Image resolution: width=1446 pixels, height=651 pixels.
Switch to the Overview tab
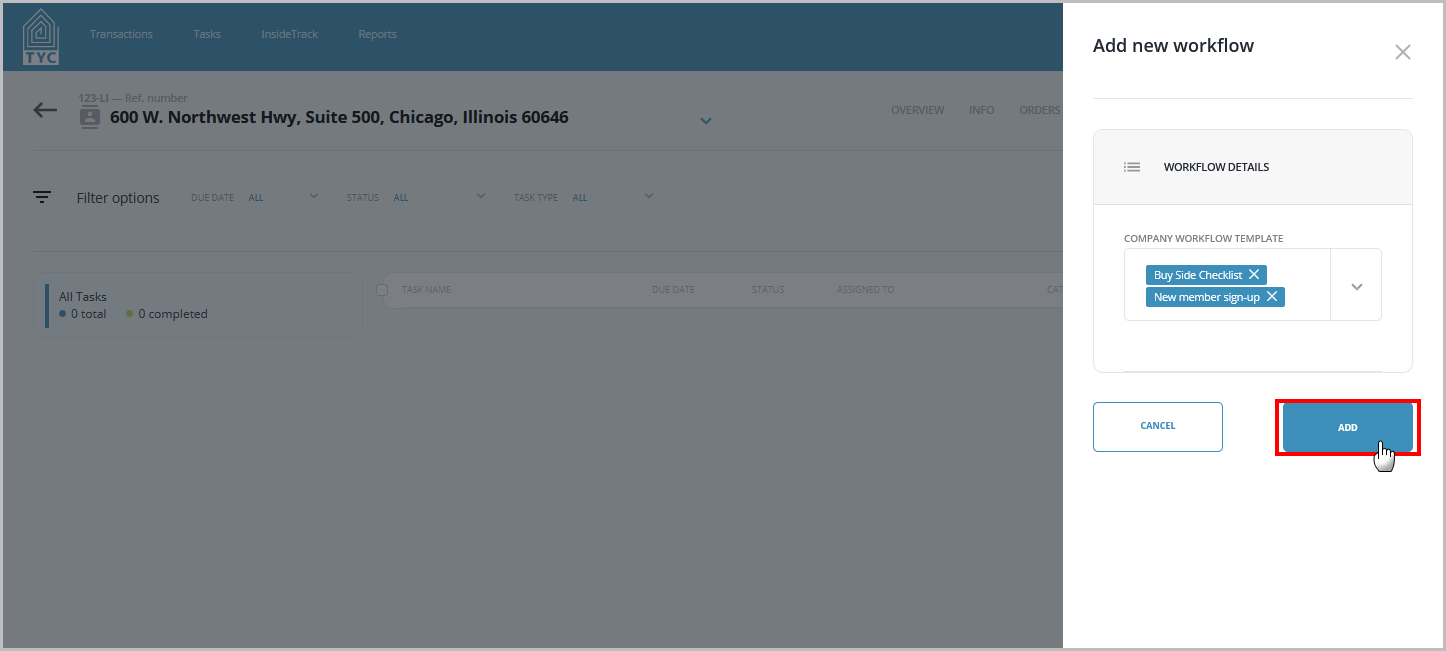[x=917, y=110]
